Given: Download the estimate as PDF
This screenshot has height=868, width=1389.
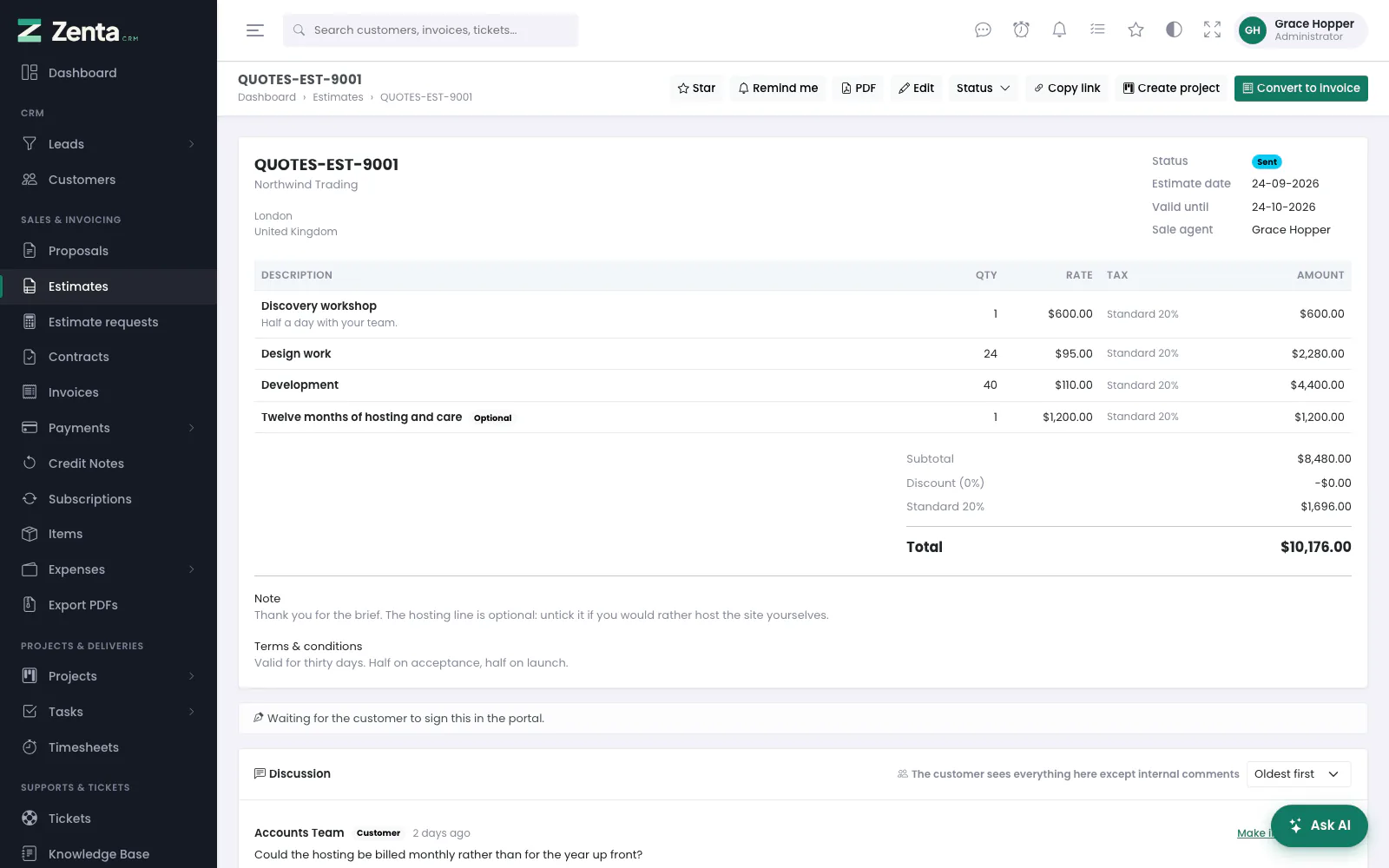Looking at the screenshot, I should (858, 89).
